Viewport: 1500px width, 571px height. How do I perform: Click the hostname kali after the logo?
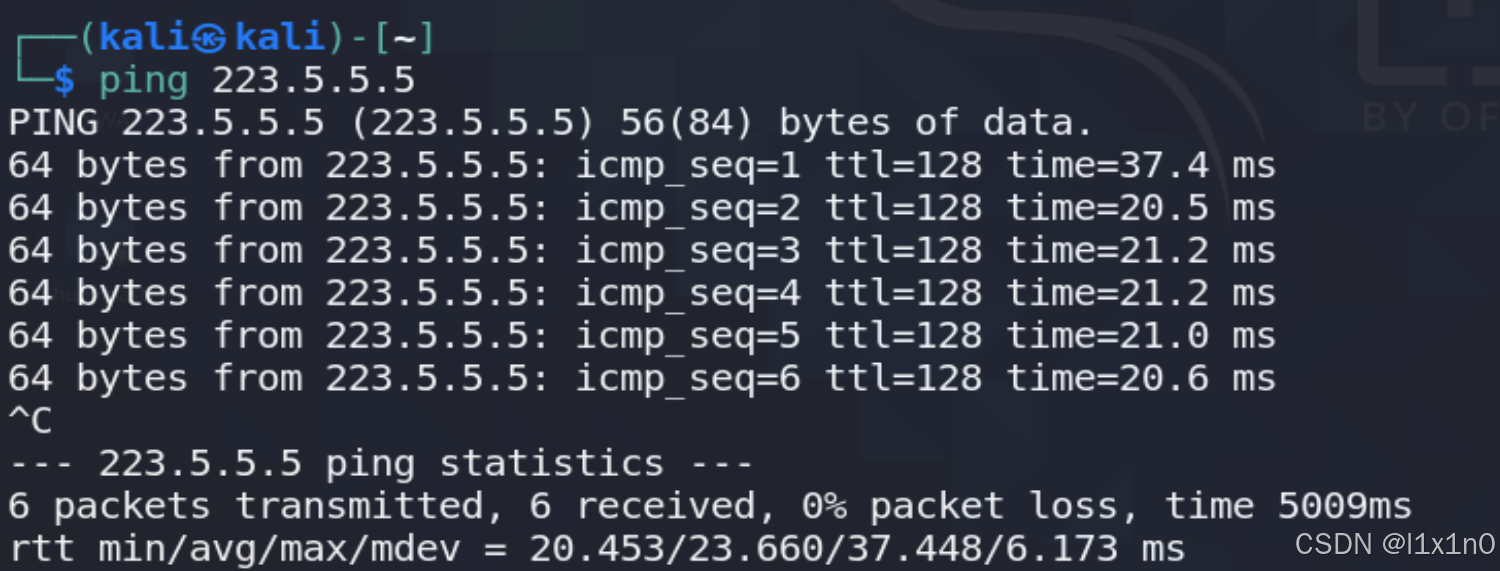click(x=280, y=38)
